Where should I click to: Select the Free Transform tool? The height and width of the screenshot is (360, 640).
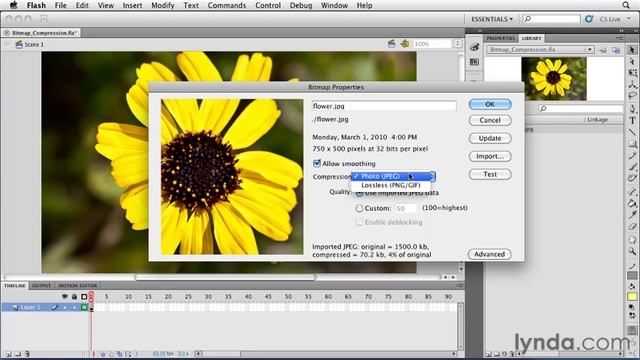pos(632,73)
